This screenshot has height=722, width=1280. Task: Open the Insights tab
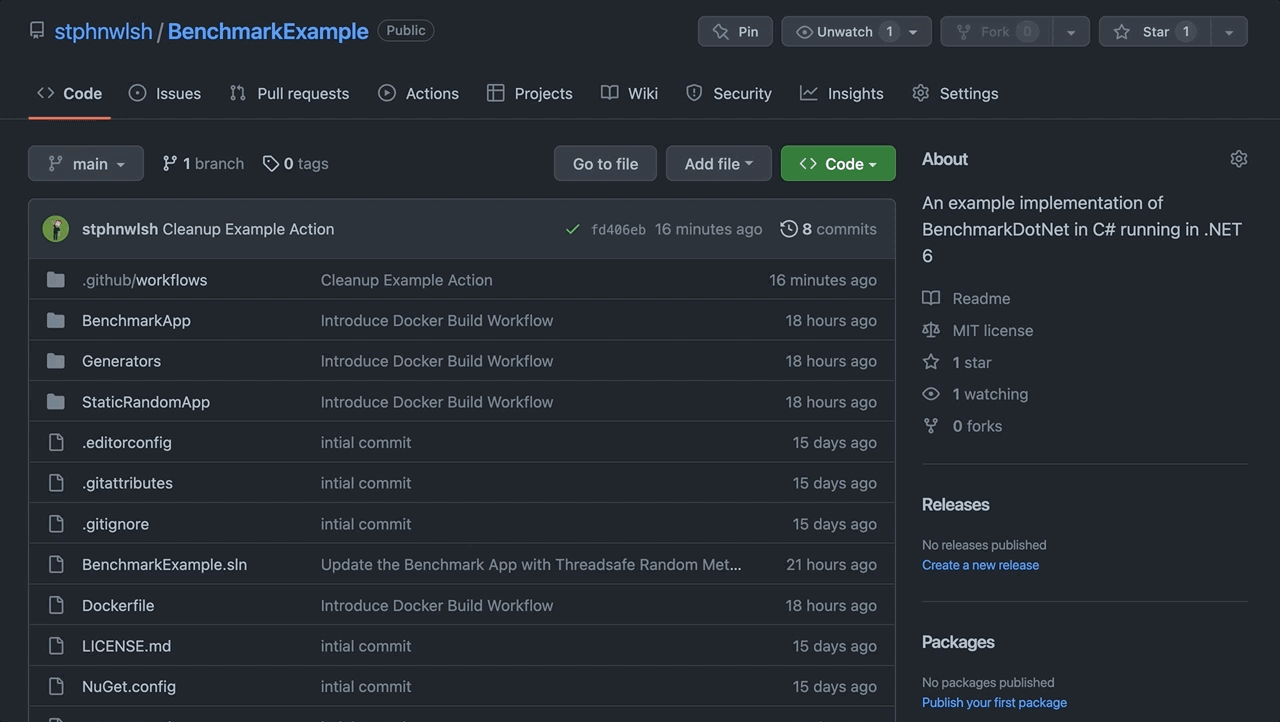point(841,93)
